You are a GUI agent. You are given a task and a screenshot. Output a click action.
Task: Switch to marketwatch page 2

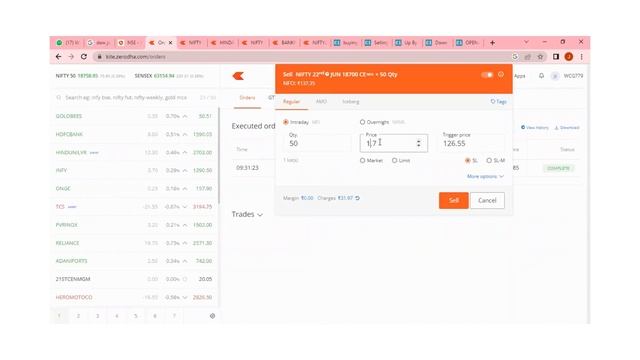tap(78, 316)
